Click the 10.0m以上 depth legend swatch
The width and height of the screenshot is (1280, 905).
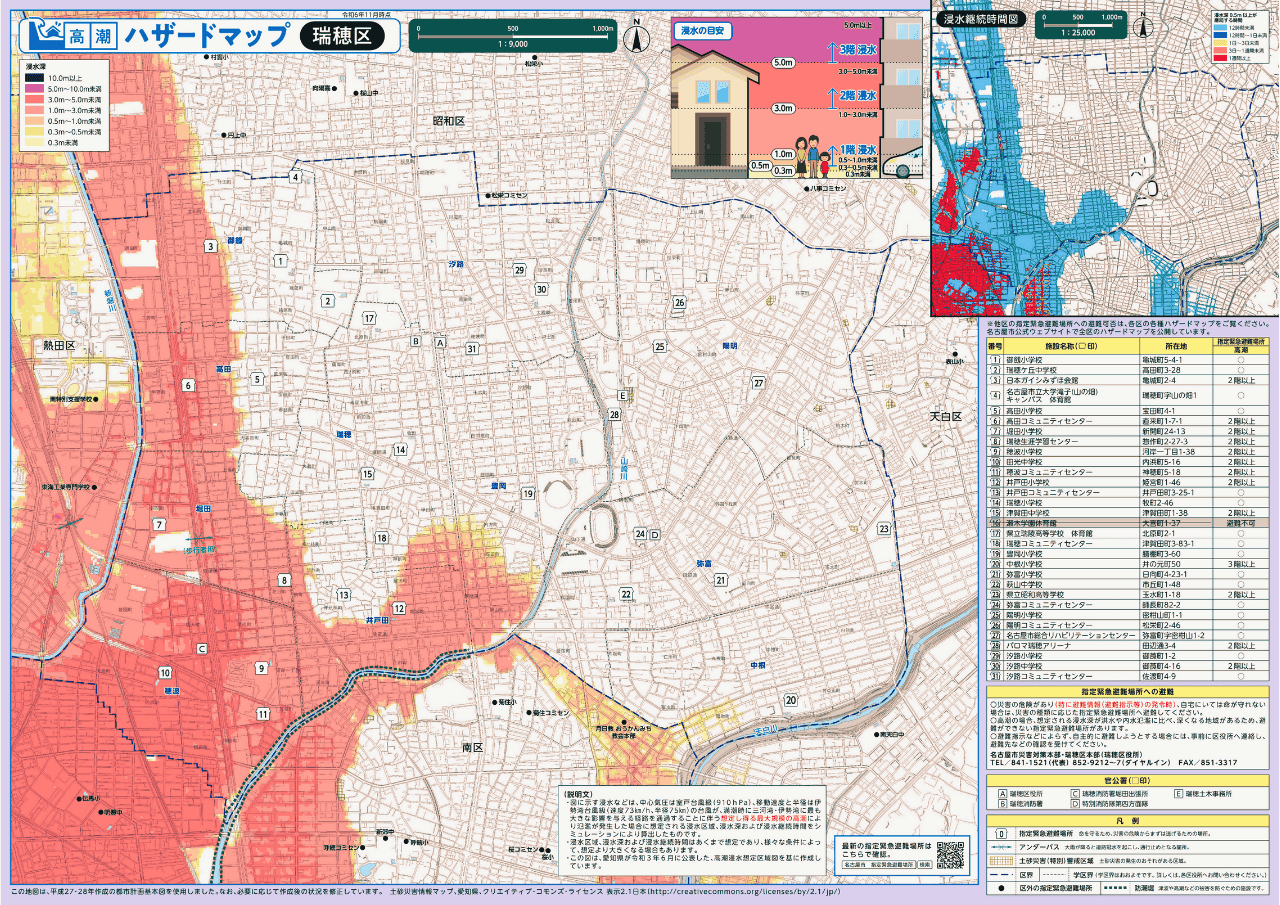point(34,78)
